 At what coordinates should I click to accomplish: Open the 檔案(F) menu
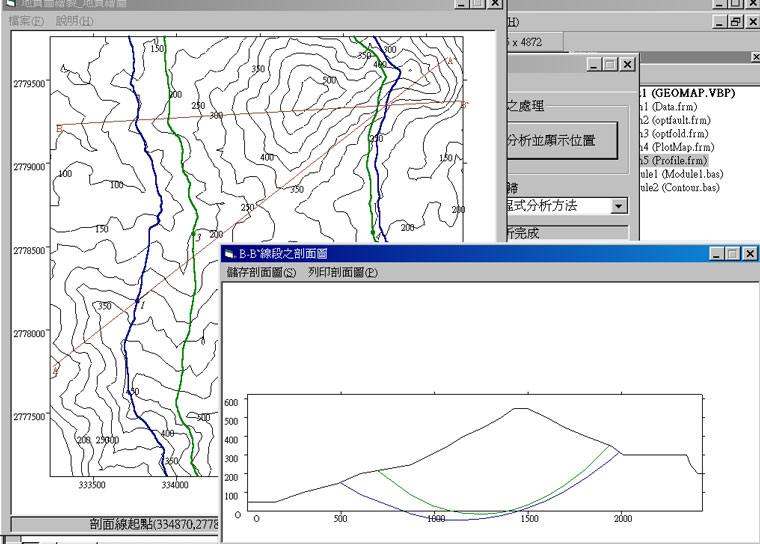pos(26,21)
